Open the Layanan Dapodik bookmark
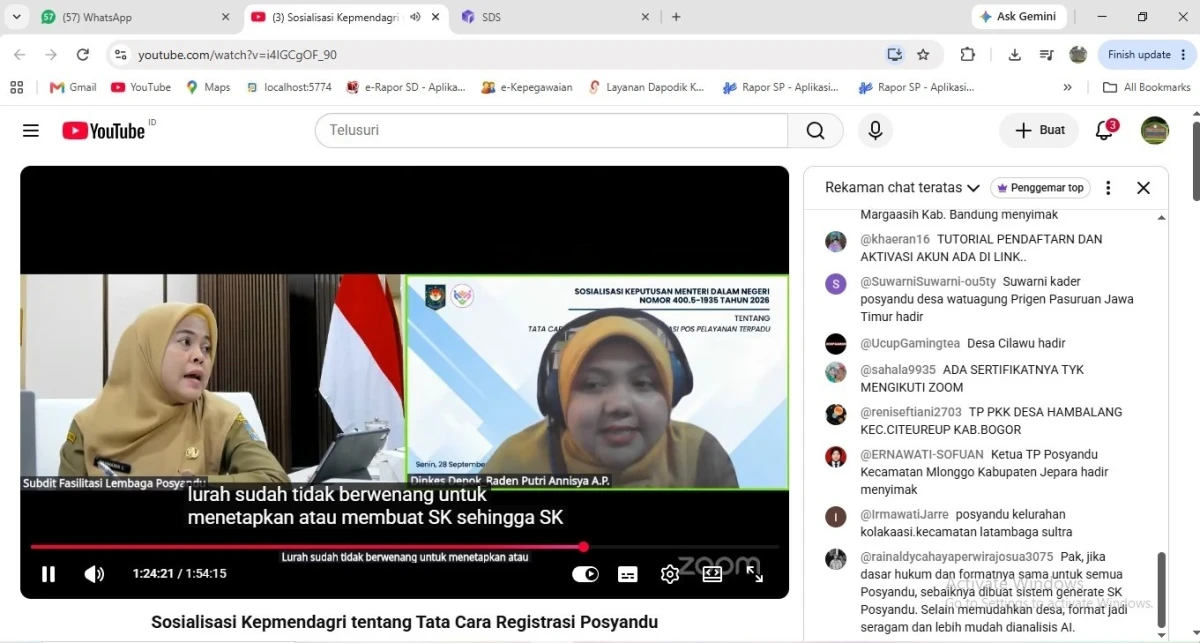Screen dimensions: 1200x643 tap(647, 87)
